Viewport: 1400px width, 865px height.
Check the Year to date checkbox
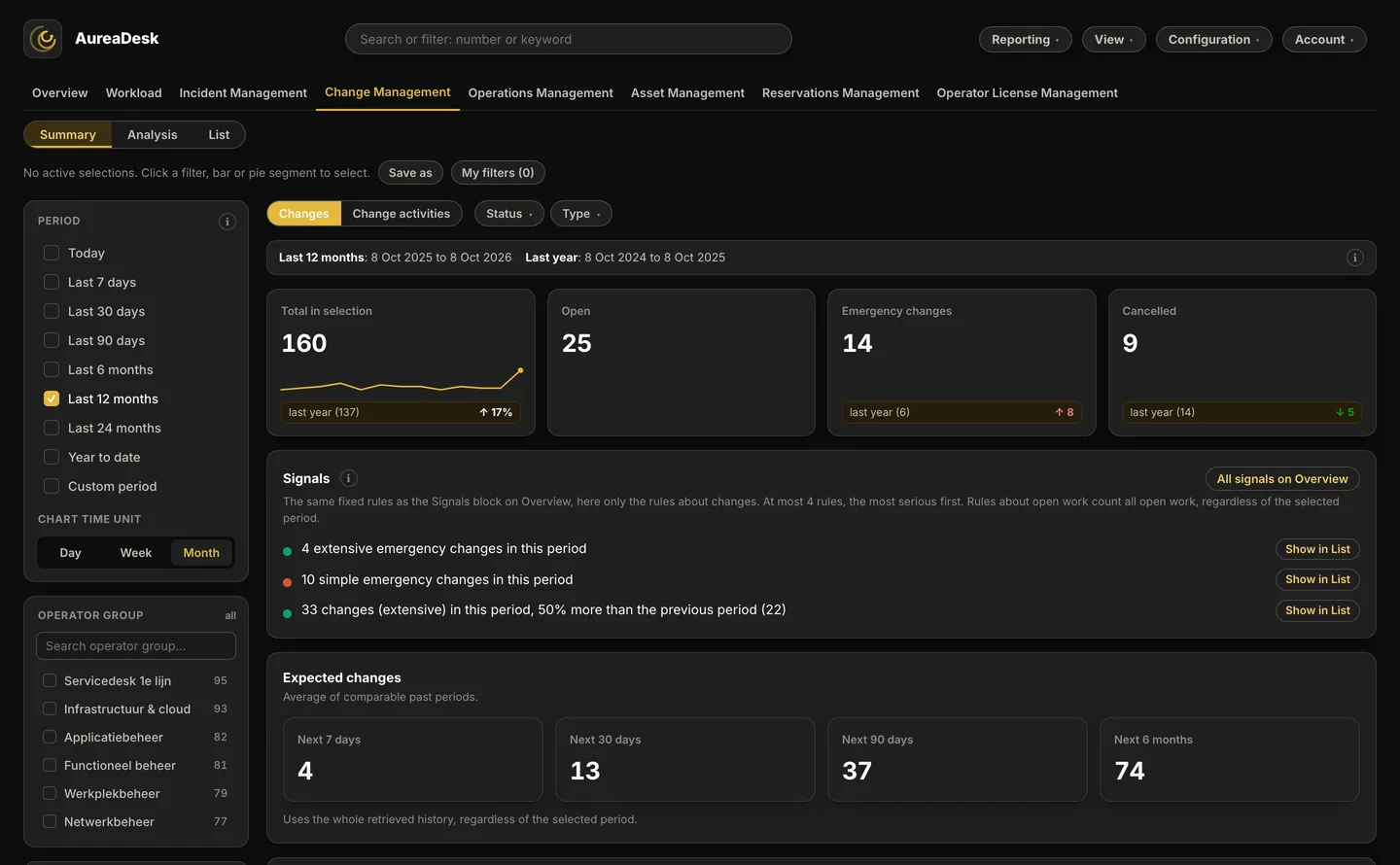tap(52, 457)
